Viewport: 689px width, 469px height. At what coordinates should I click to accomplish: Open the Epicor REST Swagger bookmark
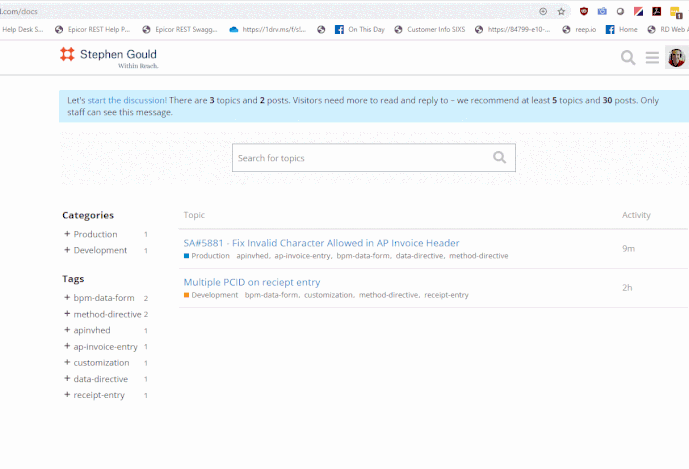180,29
